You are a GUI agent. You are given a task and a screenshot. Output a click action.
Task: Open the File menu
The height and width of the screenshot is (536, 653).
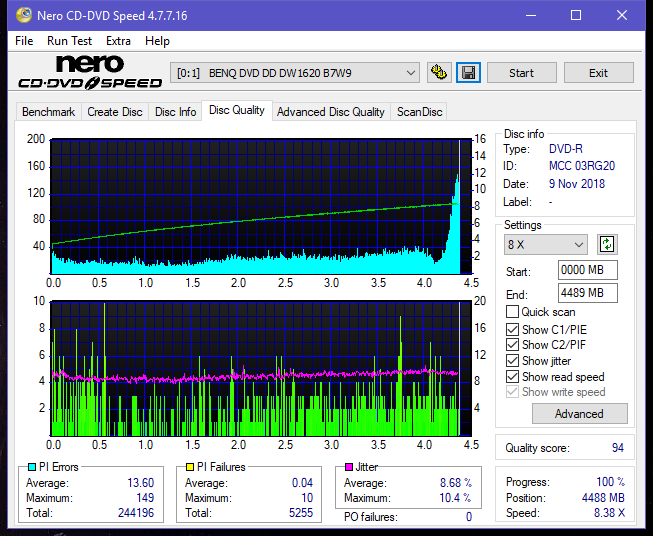click(x=24, y=41)
